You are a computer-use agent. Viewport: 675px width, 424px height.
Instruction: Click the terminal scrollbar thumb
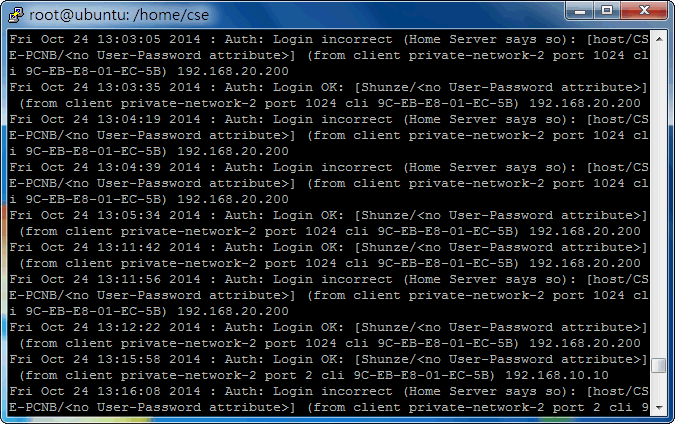tap(658, 366)
